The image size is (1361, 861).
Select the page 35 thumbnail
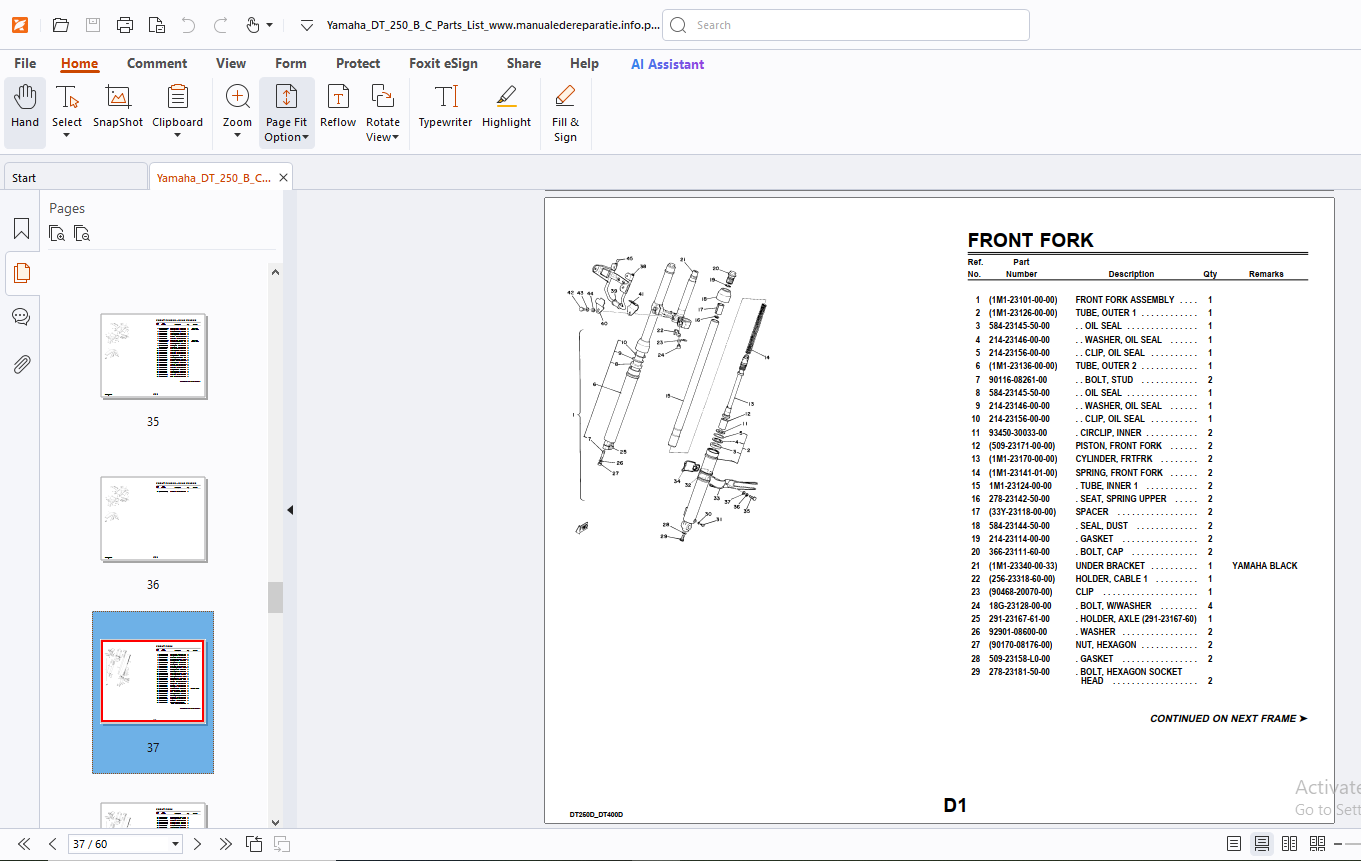click(x=154, y=357)
